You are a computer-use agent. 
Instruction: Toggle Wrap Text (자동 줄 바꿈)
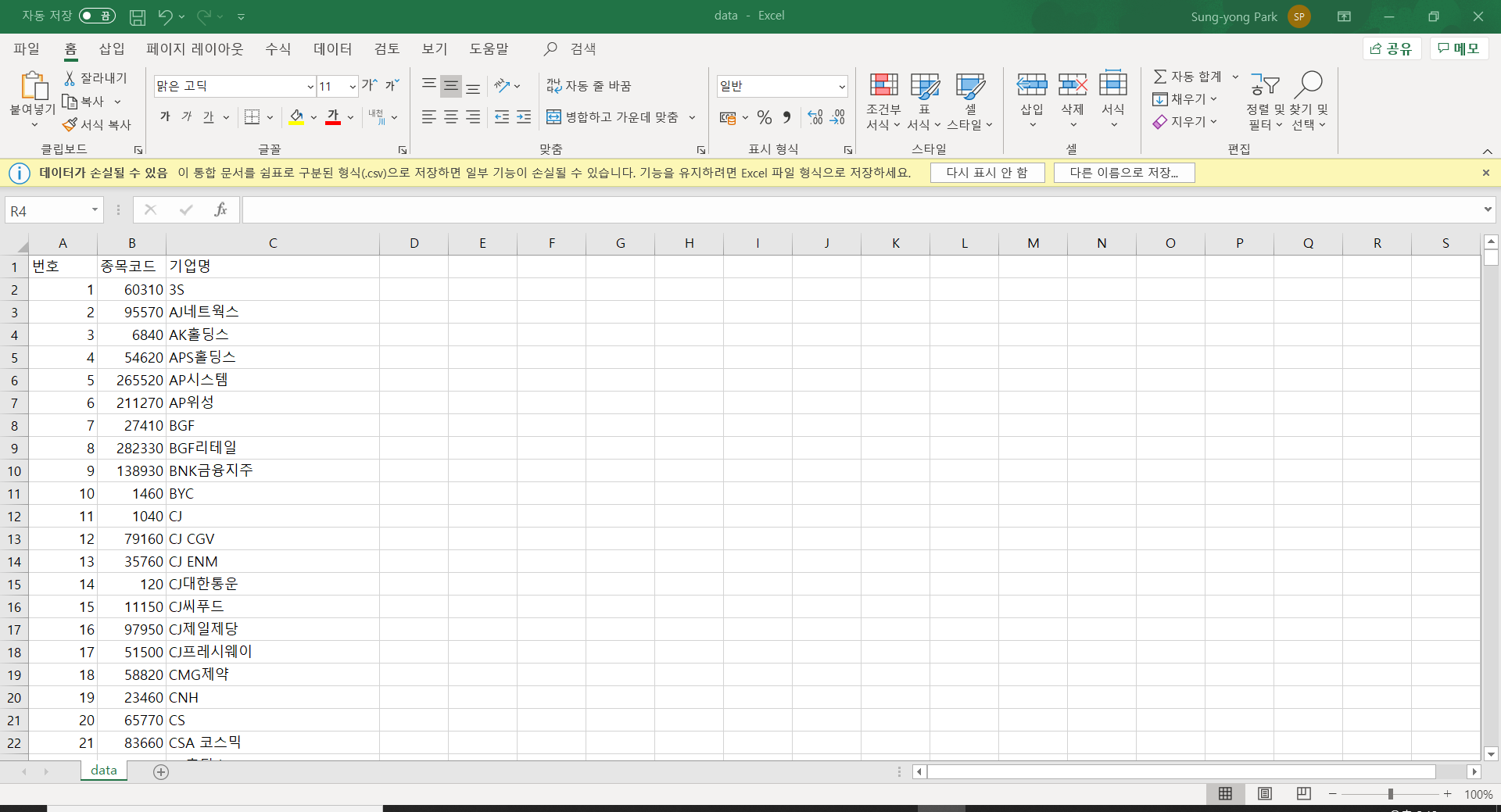click(589, 85)
